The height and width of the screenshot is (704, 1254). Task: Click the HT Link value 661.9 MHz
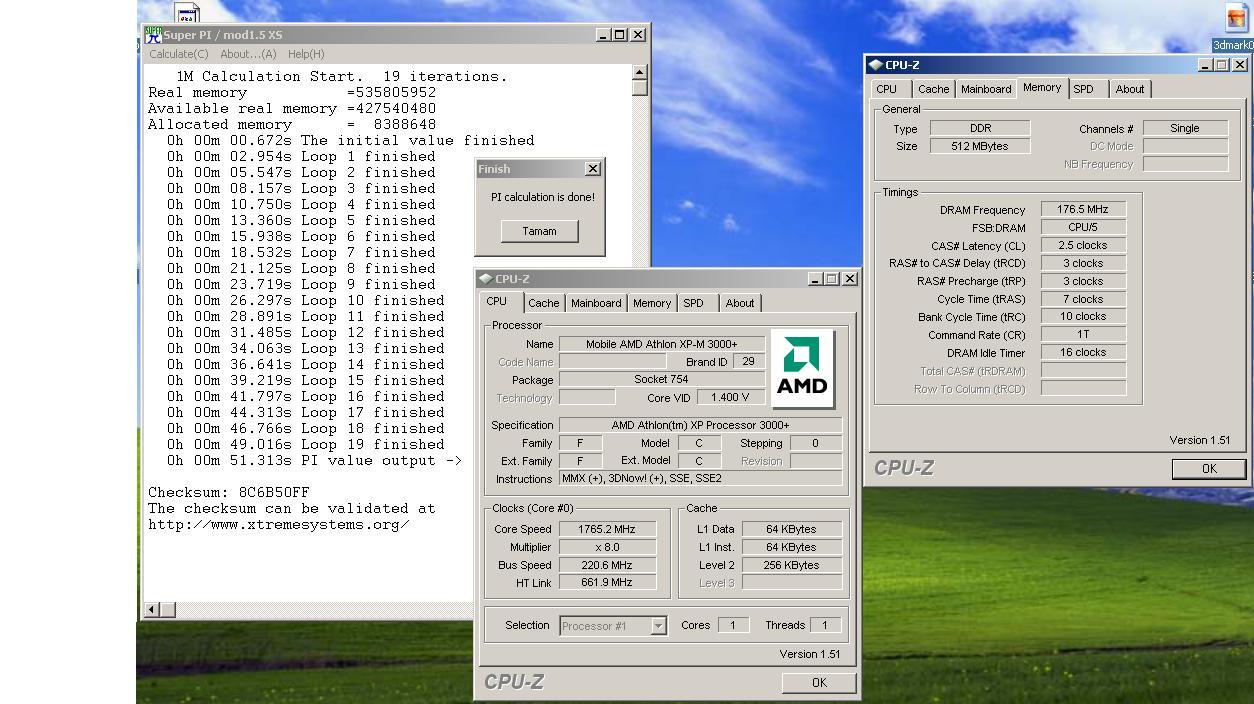click(607, 582)
